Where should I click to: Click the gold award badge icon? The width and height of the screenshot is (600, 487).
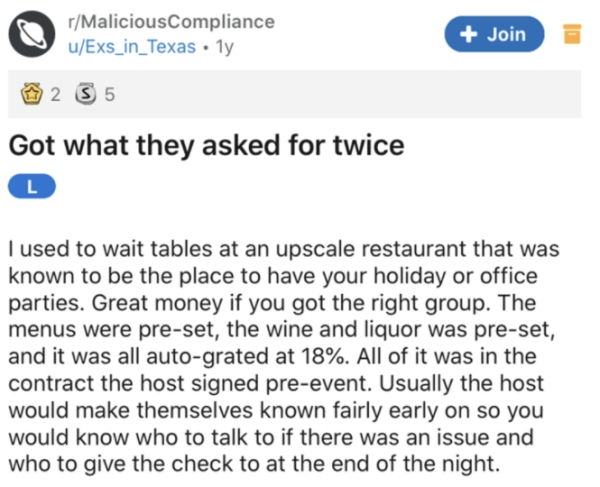pos(30,97)
